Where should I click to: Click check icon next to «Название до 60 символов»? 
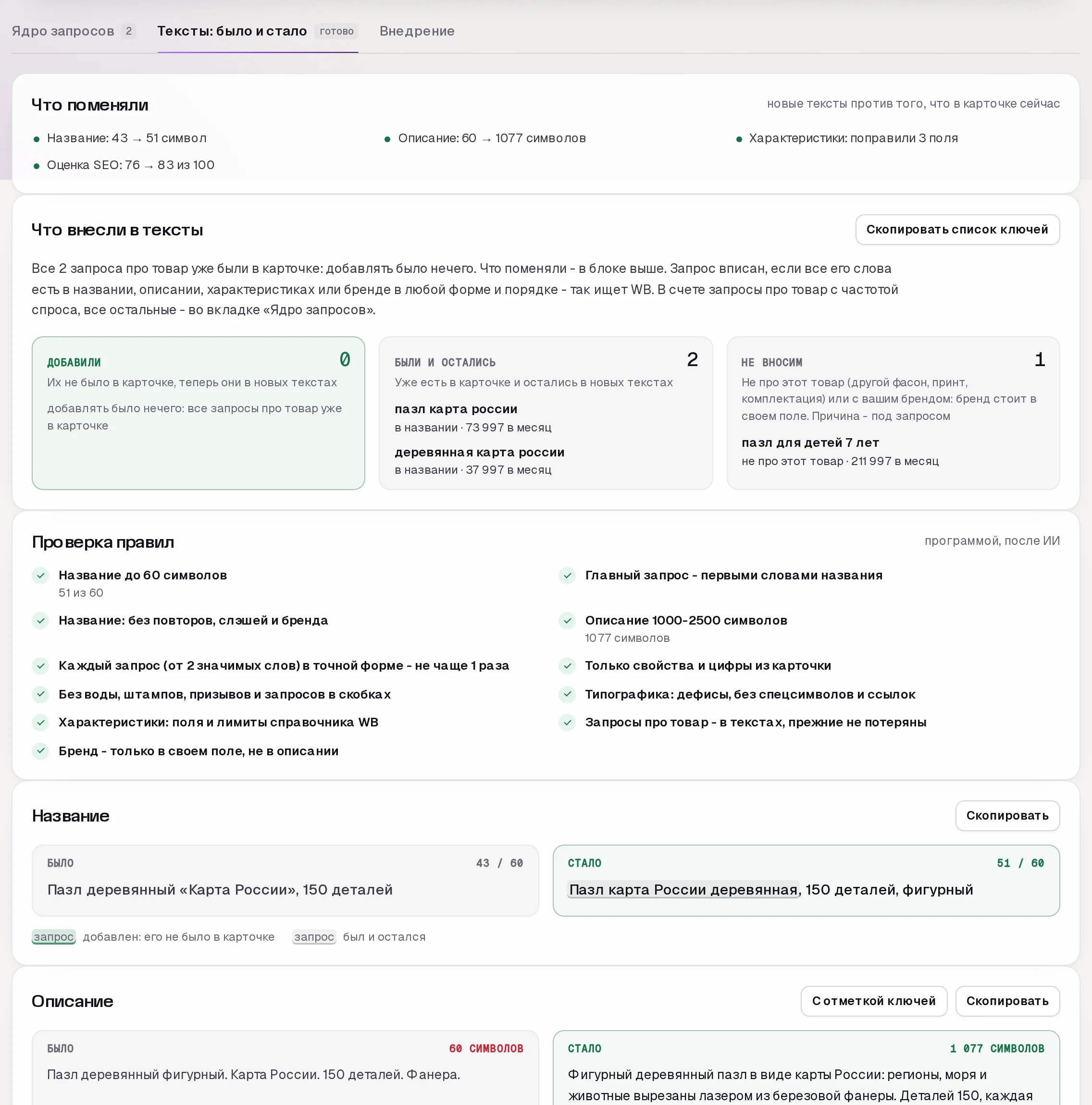pyautogui.click(x=41, y=576)
